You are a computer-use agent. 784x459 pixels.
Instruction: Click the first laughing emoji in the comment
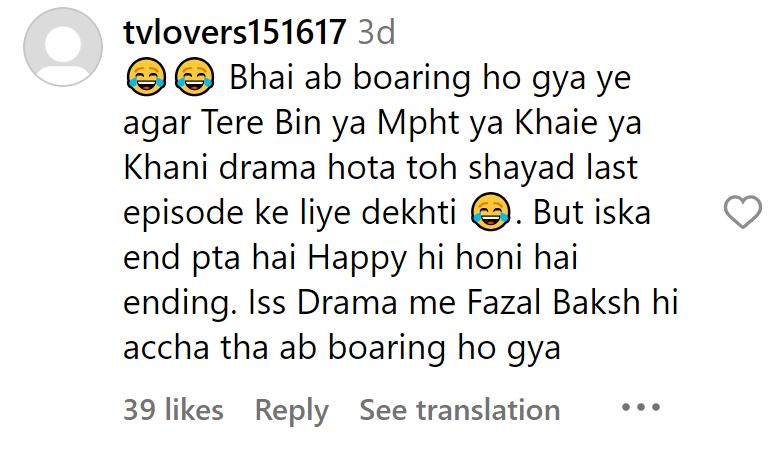click(x=146, y=77)
